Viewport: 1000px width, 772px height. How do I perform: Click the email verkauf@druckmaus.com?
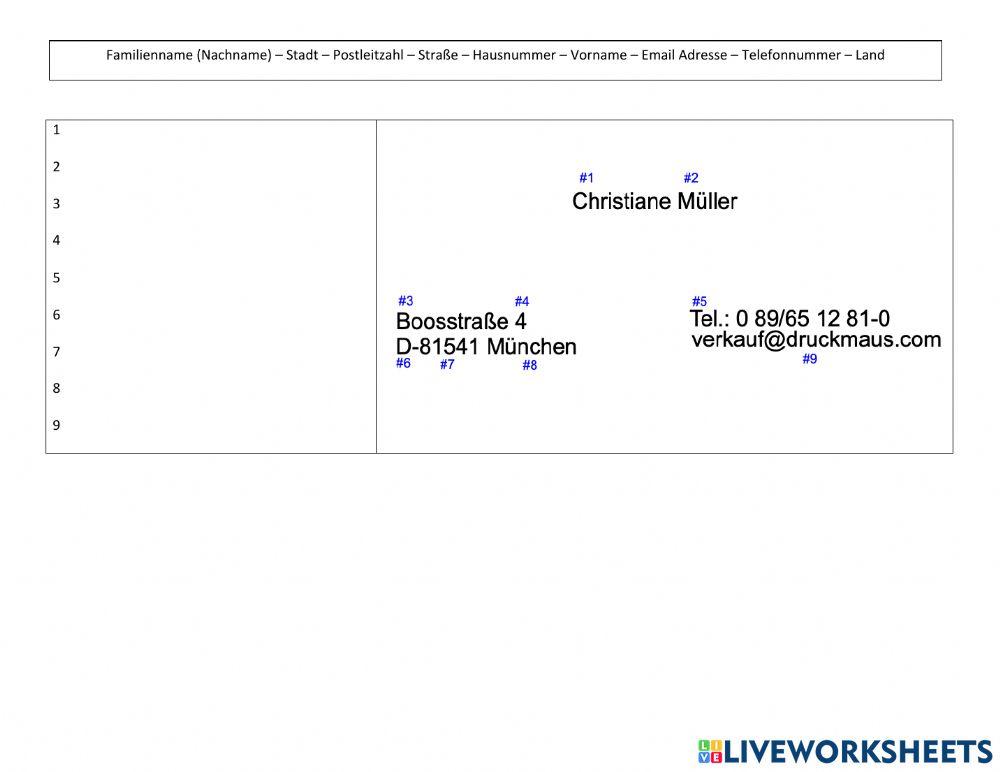point(816,340)
